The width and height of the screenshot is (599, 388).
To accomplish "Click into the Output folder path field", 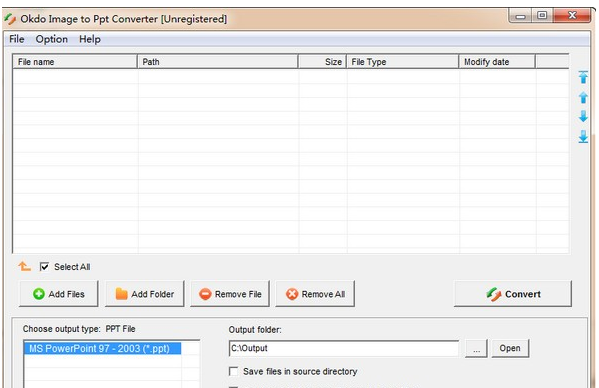I will tap(344, 348).
